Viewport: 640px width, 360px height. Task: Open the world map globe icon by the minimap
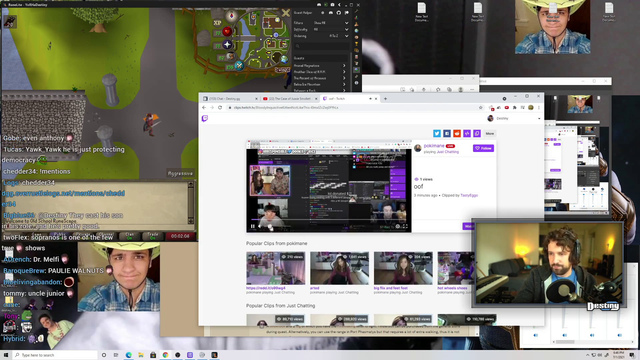pos(284,60)
